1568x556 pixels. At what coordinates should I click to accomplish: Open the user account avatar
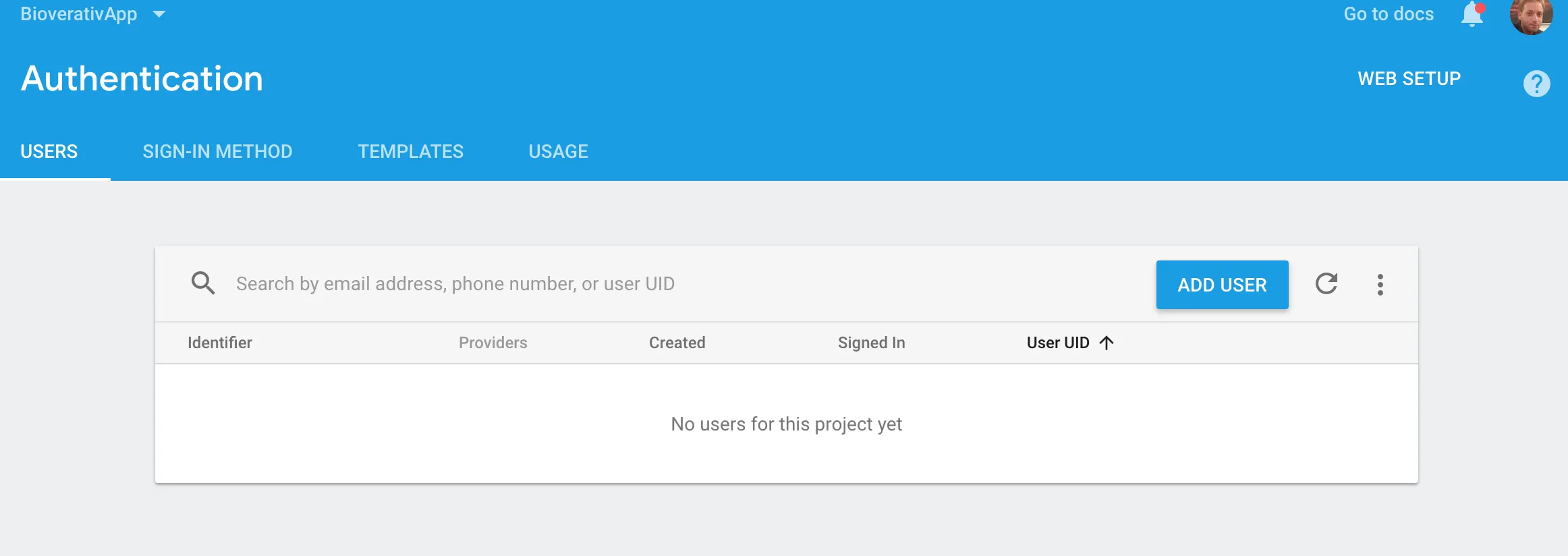click(1530, 15)
